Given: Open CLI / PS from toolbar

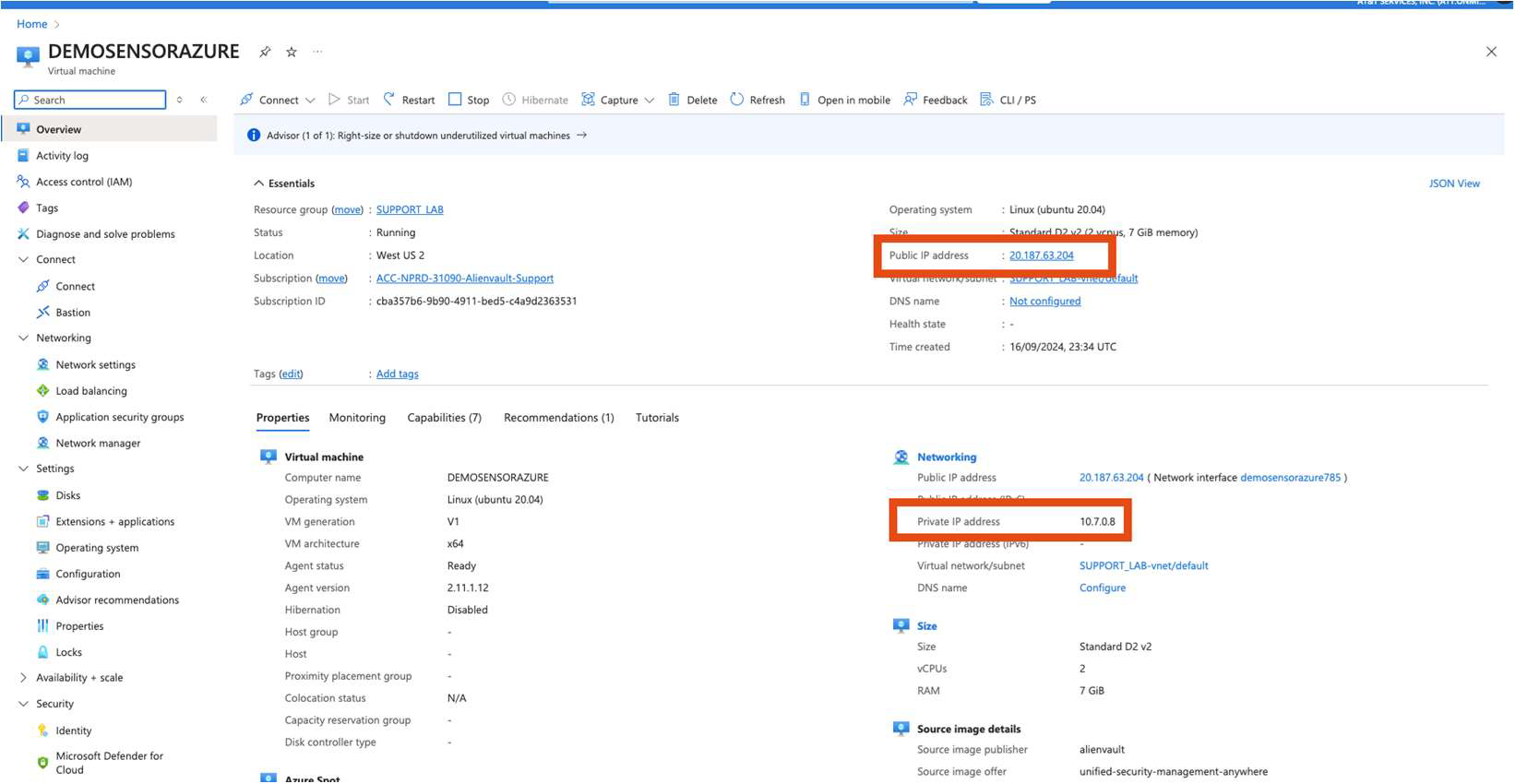Looking at the screenshot, I should (1008, 100).
